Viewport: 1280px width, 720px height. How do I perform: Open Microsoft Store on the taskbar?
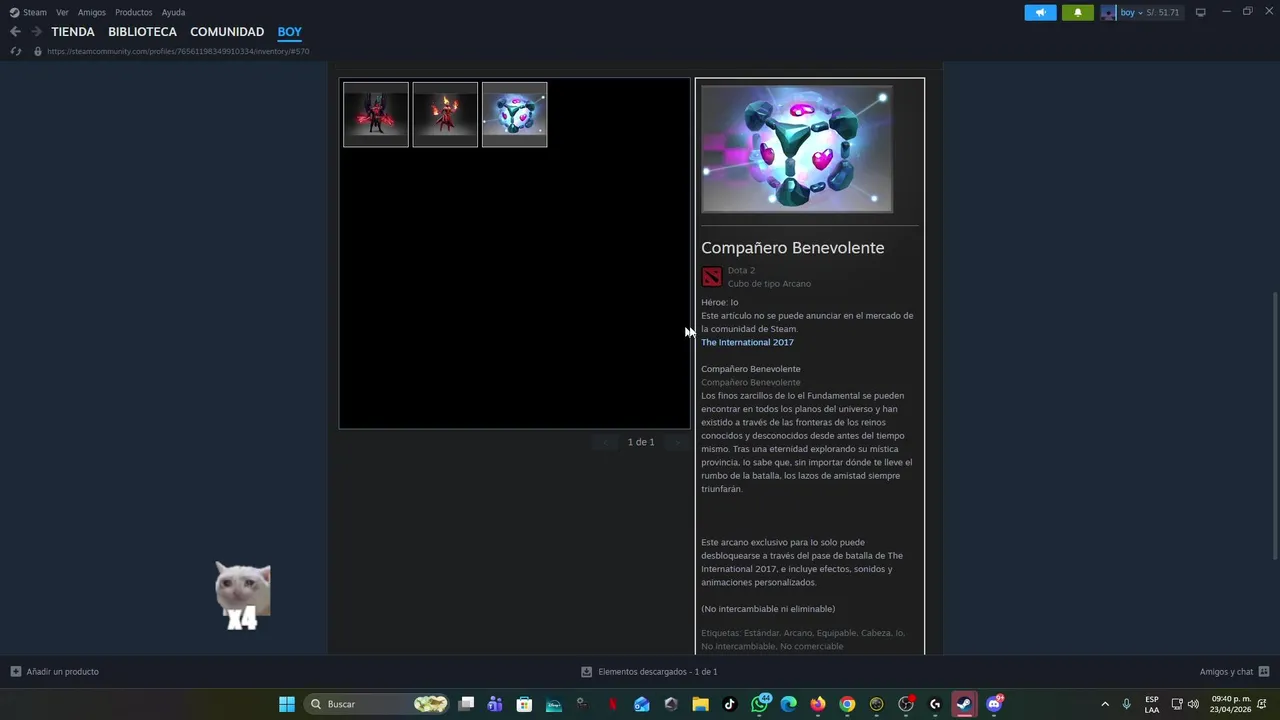[524, 704]
